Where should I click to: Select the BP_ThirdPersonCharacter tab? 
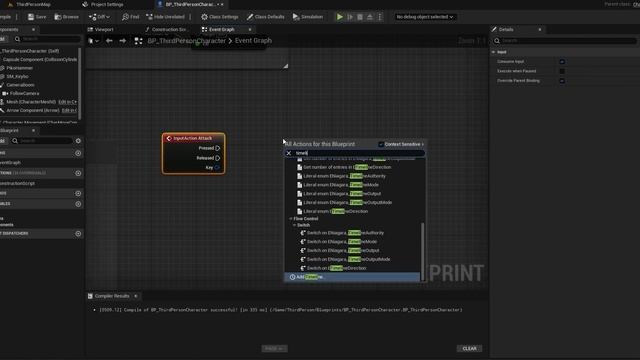coord(191,4)
